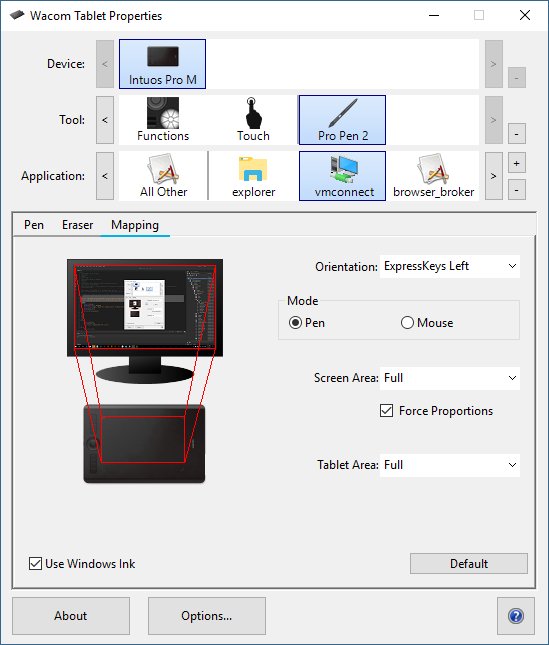Open the Orientation dropdown

pos(450,266)
